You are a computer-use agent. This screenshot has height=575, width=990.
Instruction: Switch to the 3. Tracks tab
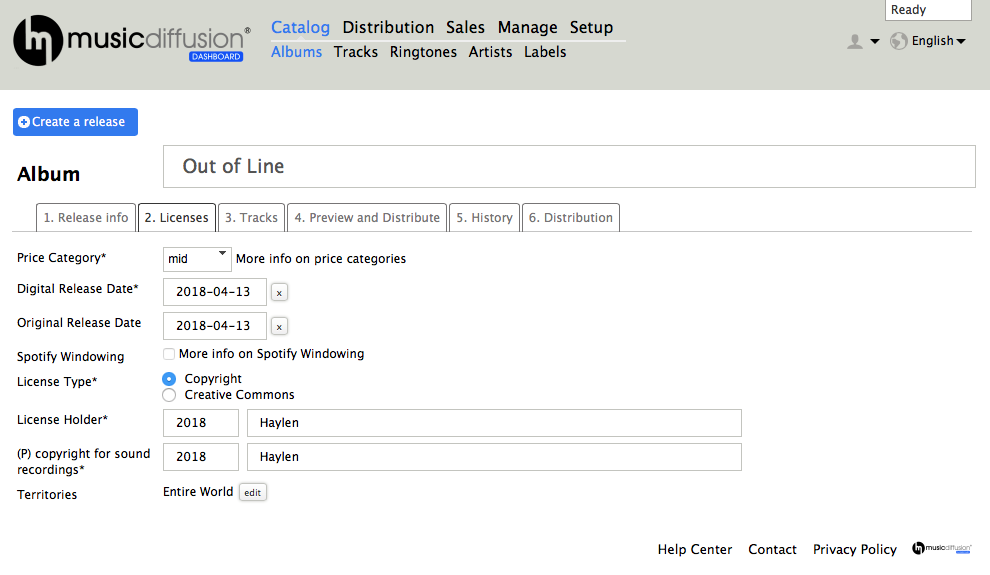(251, 218)
